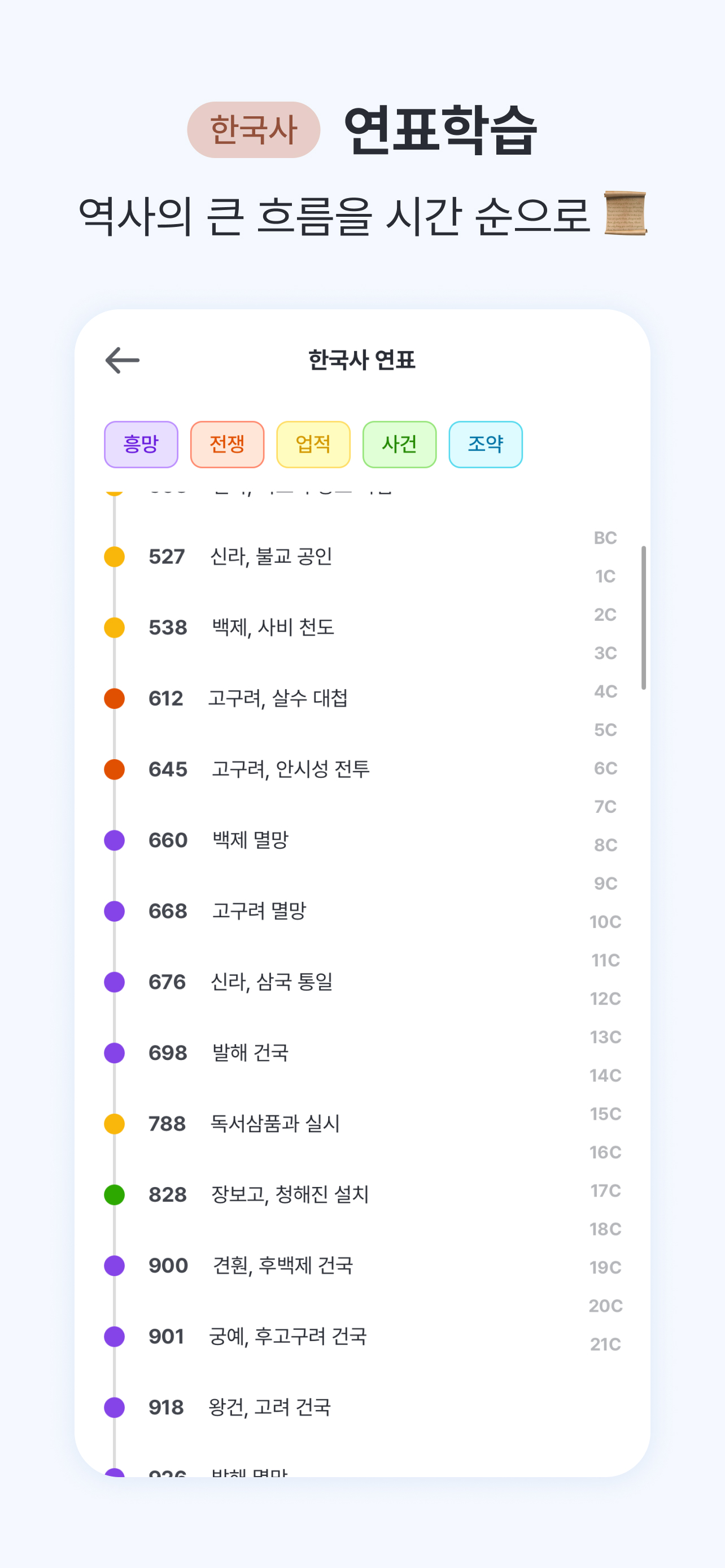Jump to BC in century index
The image size is (725, 1568).
[x=605, y=538]
